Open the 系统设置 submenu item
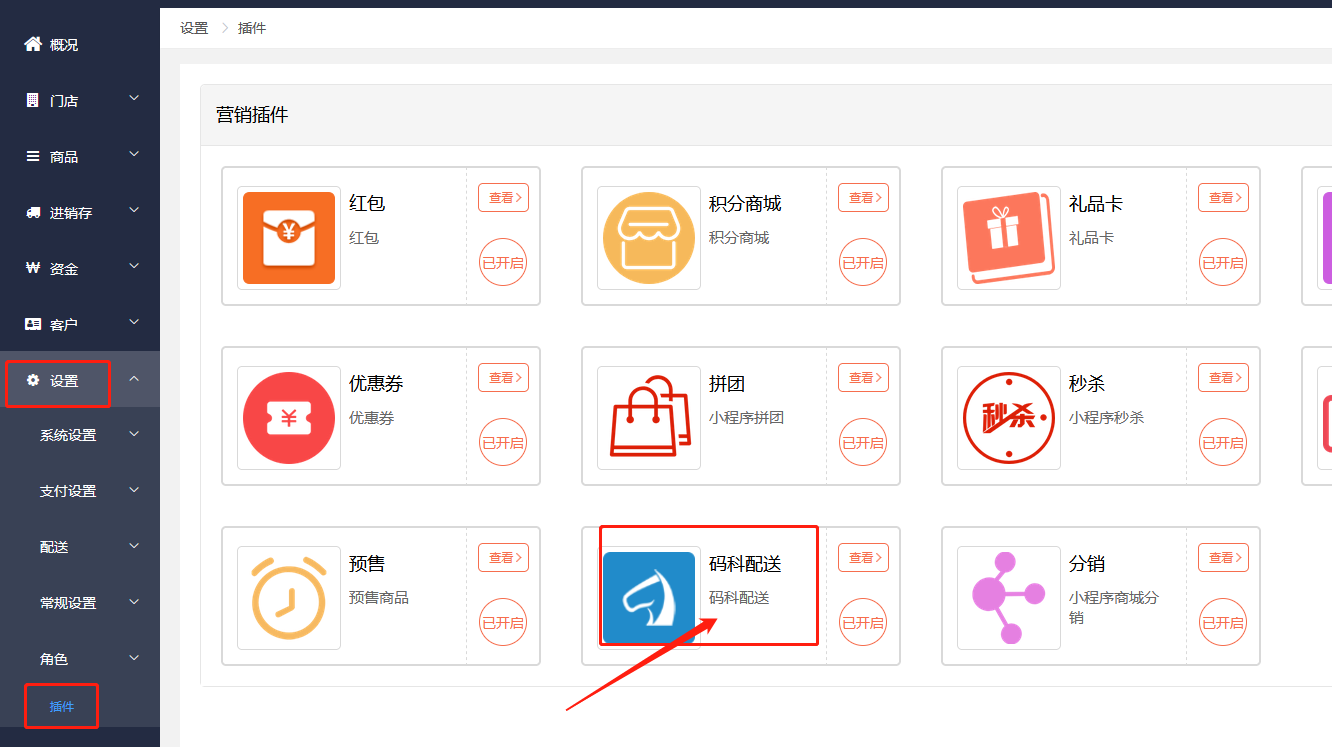Screen dimensions: 1332x747 click(x=68, y=435)
